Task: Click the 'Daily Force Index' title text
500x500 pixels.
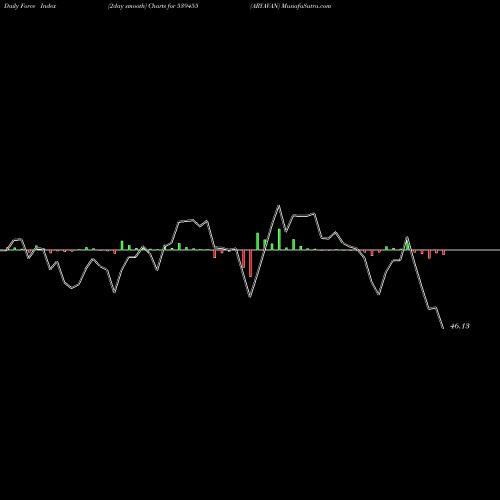Action: point(30,6)
